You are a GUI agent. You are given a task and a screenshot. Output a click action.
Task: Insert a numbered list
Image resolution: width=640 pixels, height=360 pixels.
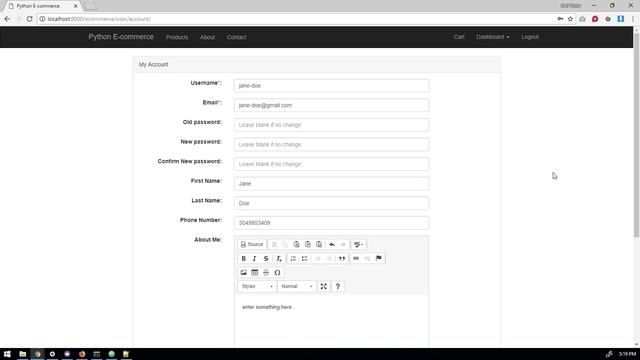[293, 258]
